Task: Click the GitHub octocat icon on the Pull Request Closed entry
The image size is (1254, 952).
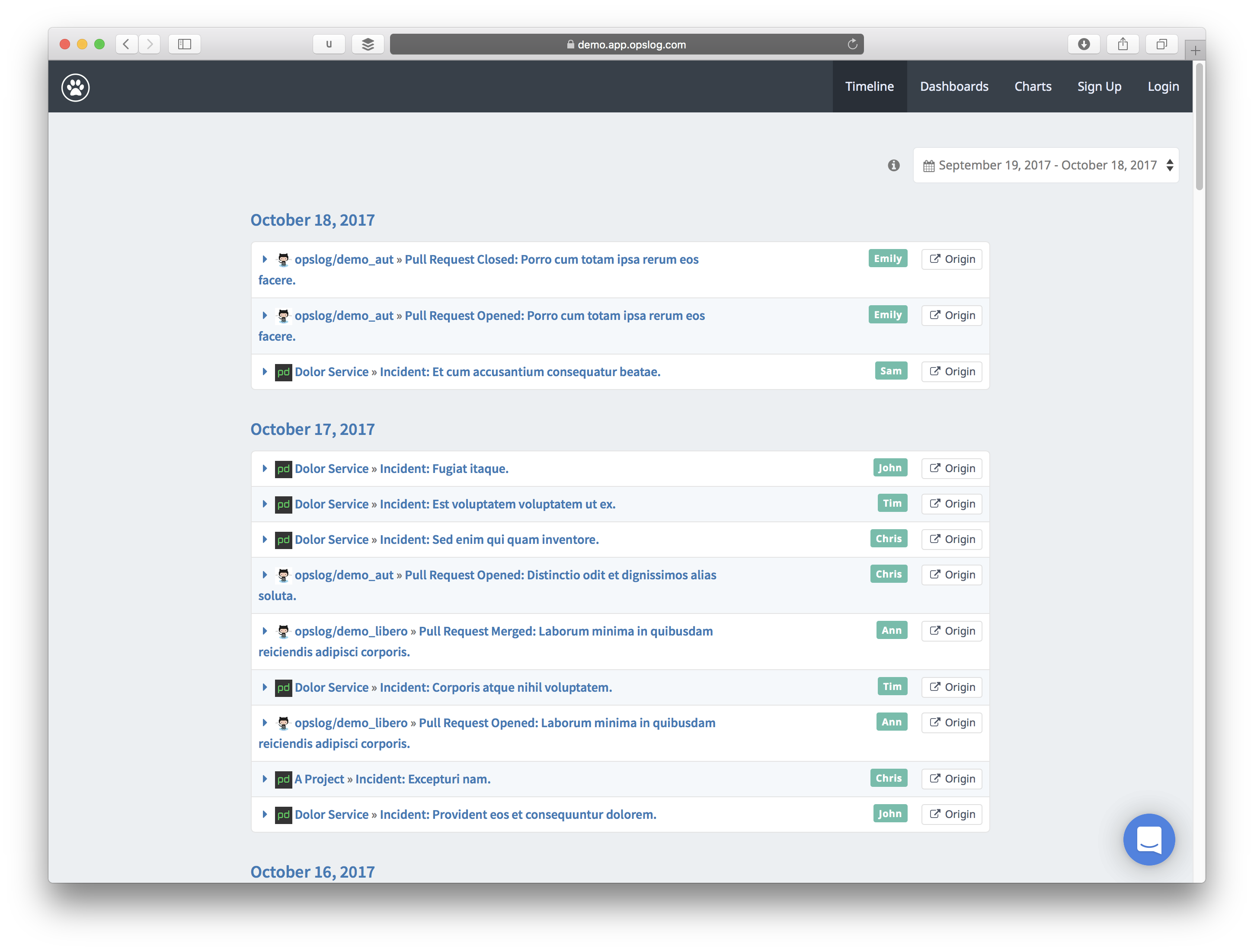Action: tap(283, 259)
